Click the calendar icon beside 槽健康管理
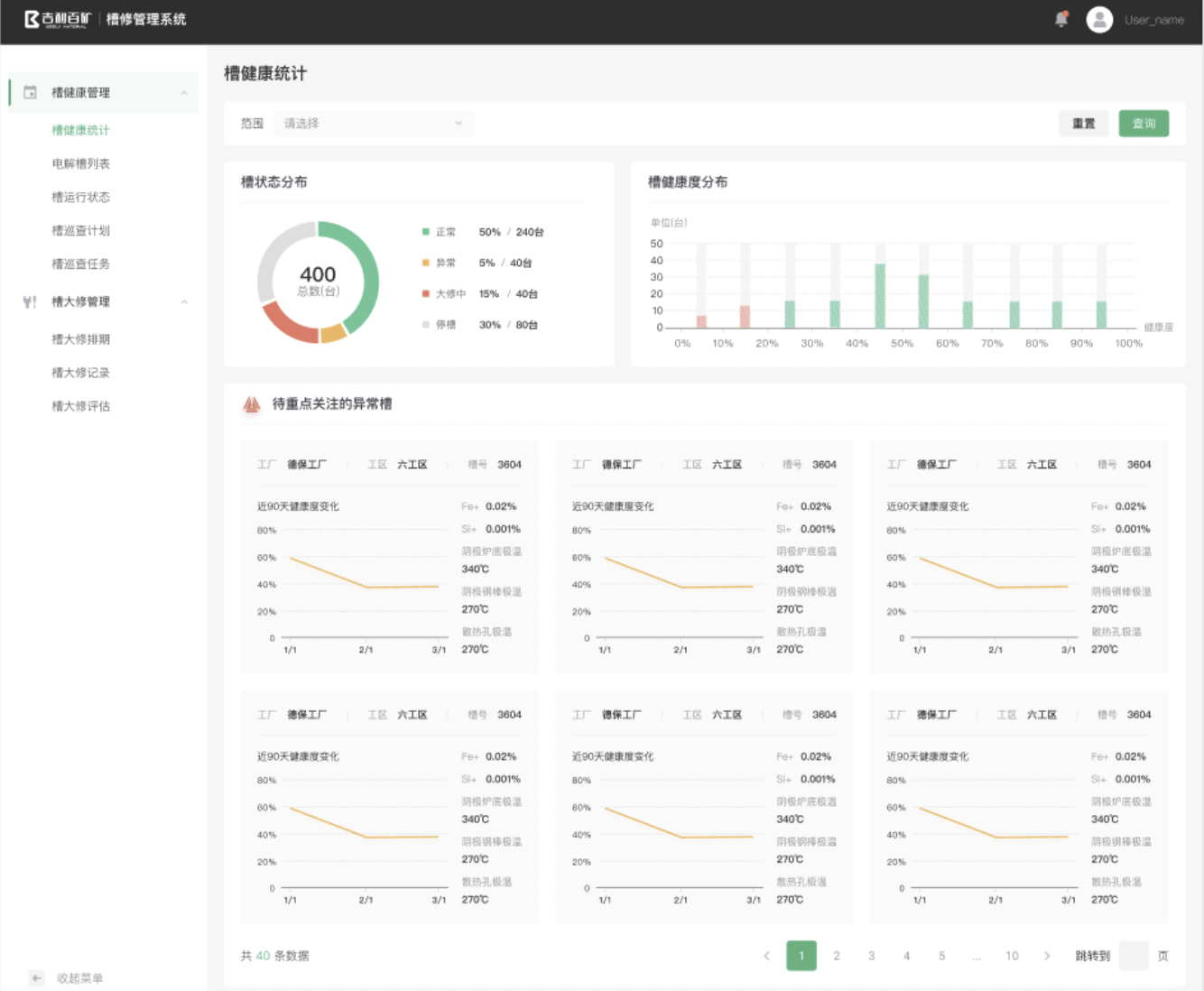 pos(30,92)
